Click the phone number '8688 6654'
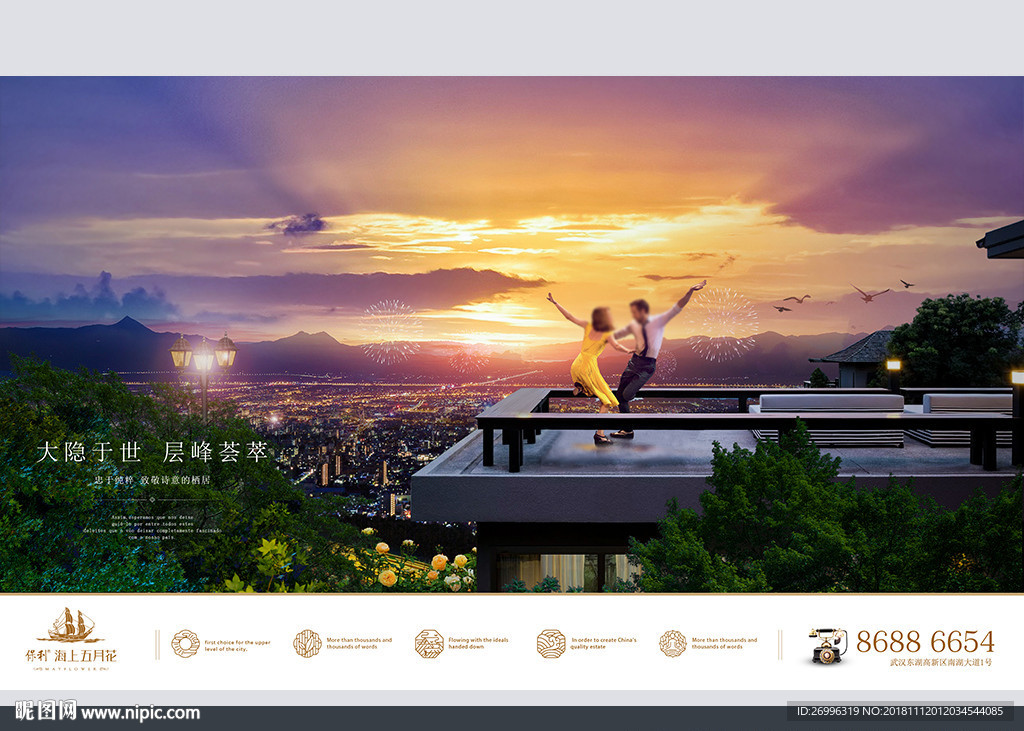Screen dimensions: 1024x731 click(x=925, y=642)
